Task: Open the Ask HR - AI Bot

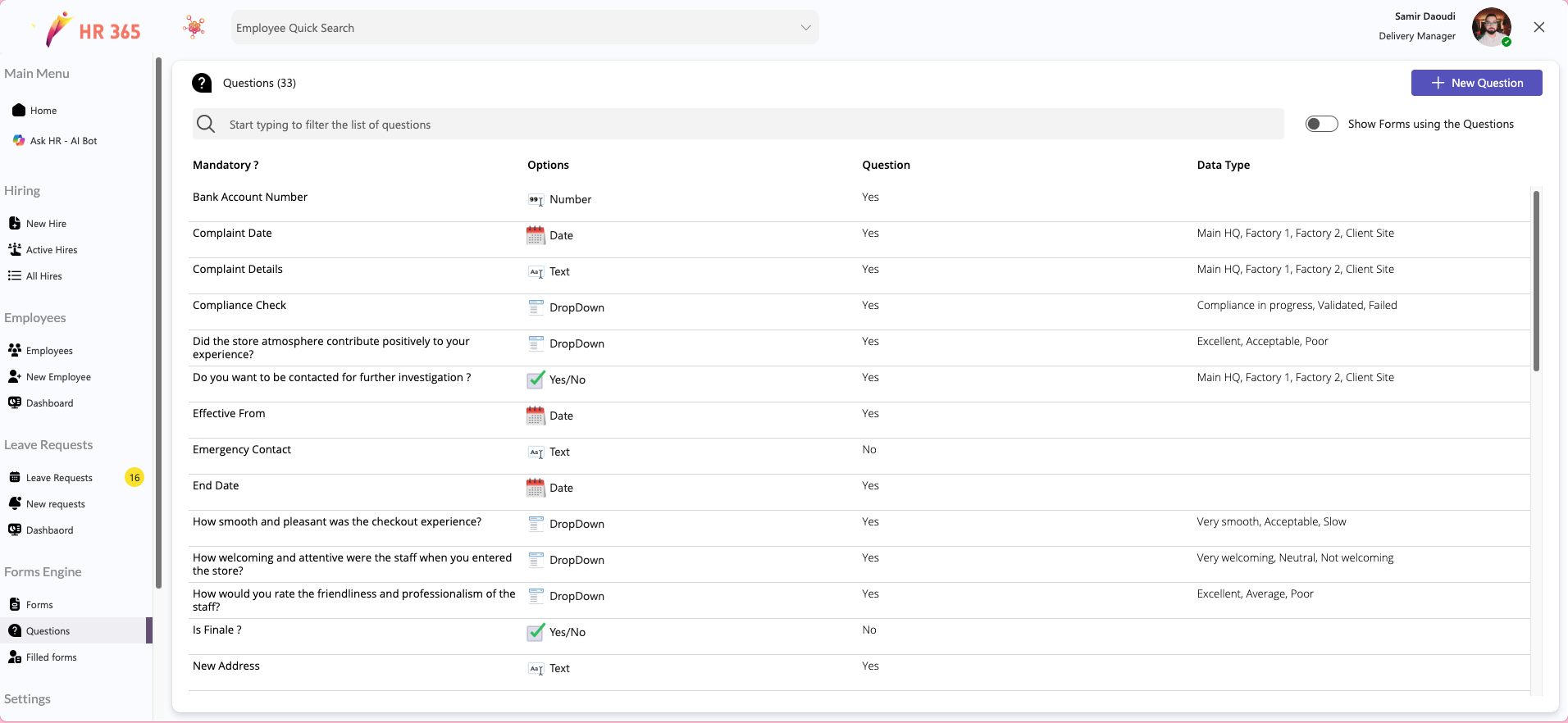Action: tap(63, 141)
